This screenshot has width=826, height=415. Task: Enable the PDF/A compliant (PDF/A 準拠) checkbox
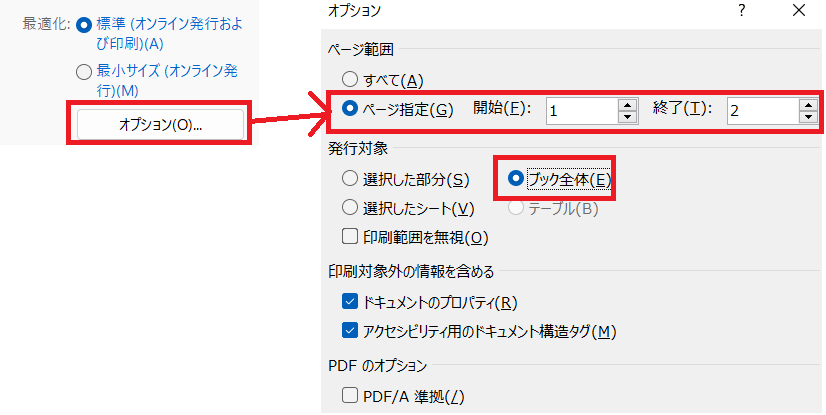(349, 396)
